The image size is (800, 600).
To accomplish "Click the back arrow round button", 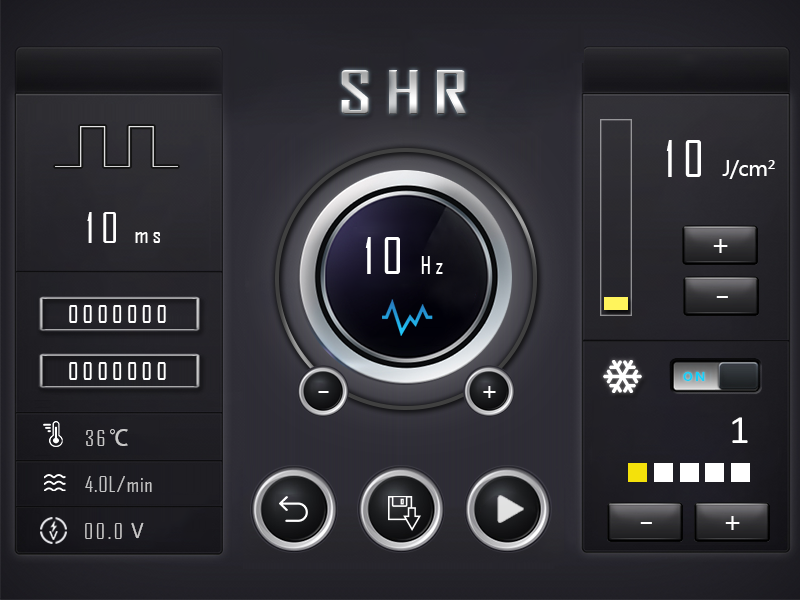I will (294, 509).
